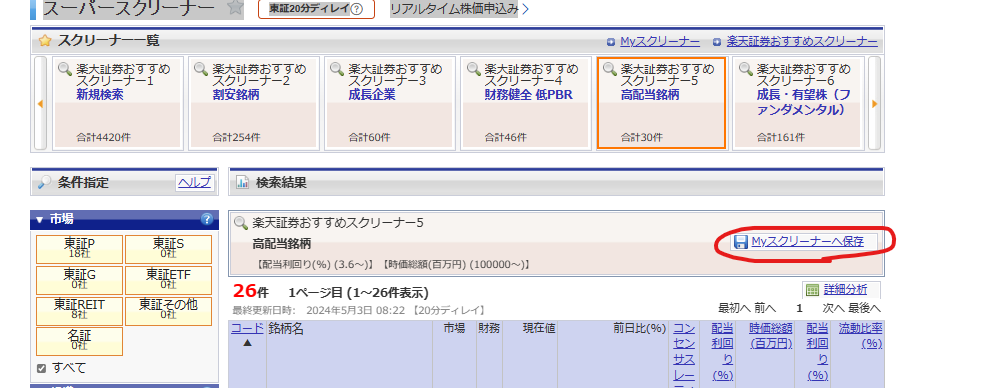The width and height of the screenshot is (1006, 388).
Task: Click the 条件指定 magnifier icon
Action: 44,183
